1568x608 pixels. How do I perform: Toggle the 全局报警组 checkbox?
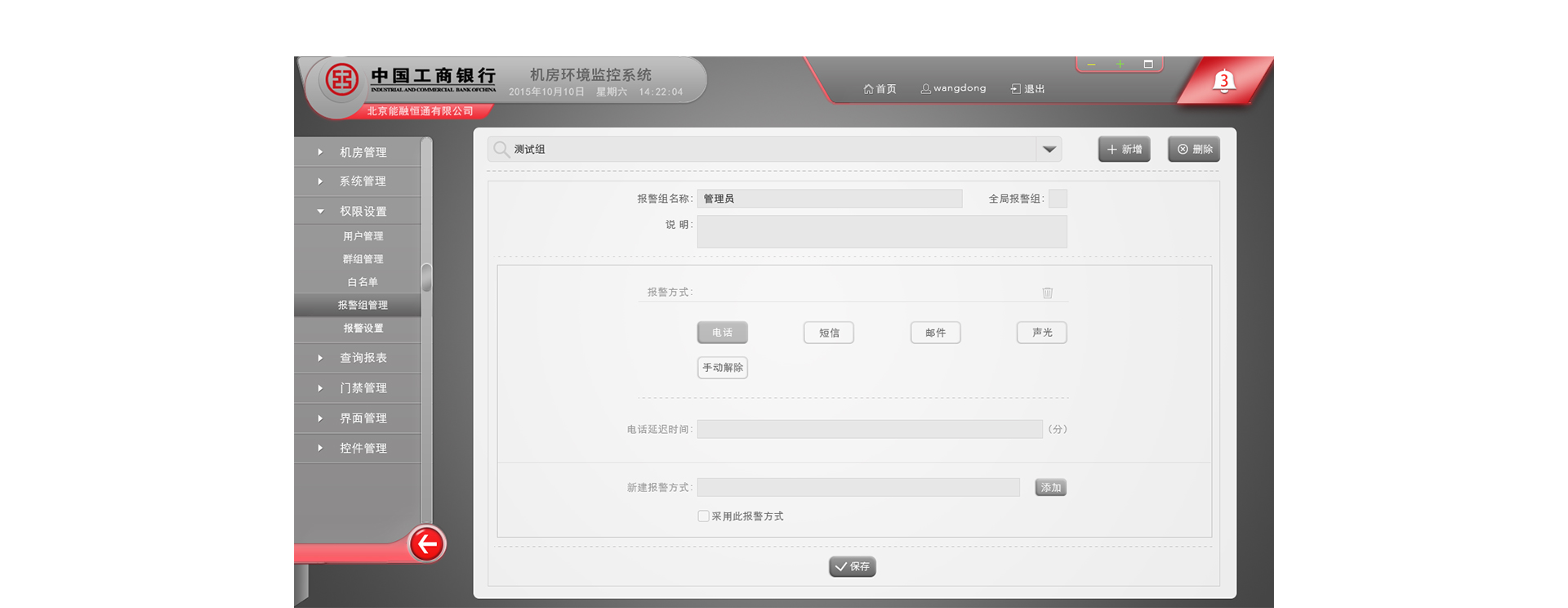(1058, 199)
